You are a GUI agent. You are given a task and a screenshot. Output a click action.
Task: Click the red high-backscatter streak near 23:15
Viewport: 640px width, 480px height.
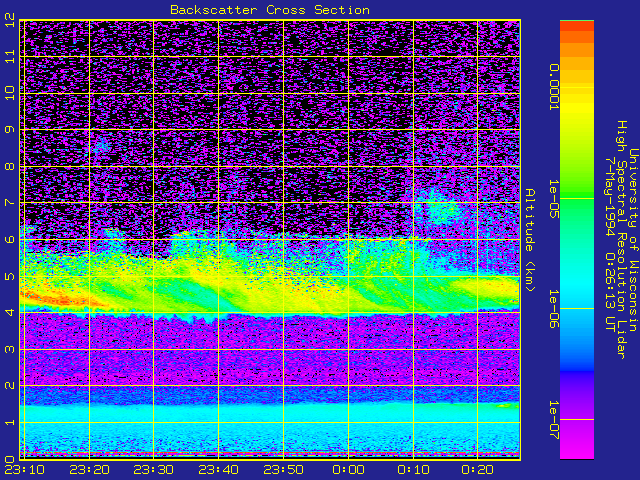[x=61, y=299]
